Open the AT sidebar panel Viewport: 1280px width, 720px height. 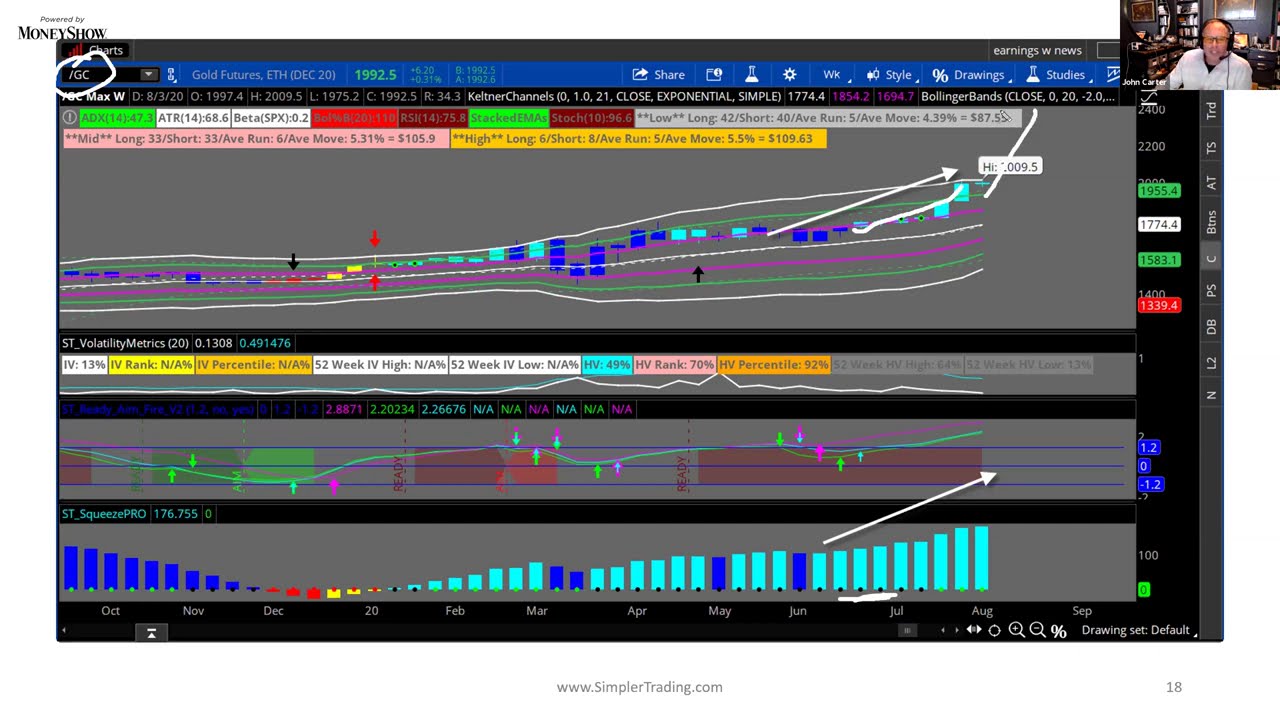tap(1211, 183)
